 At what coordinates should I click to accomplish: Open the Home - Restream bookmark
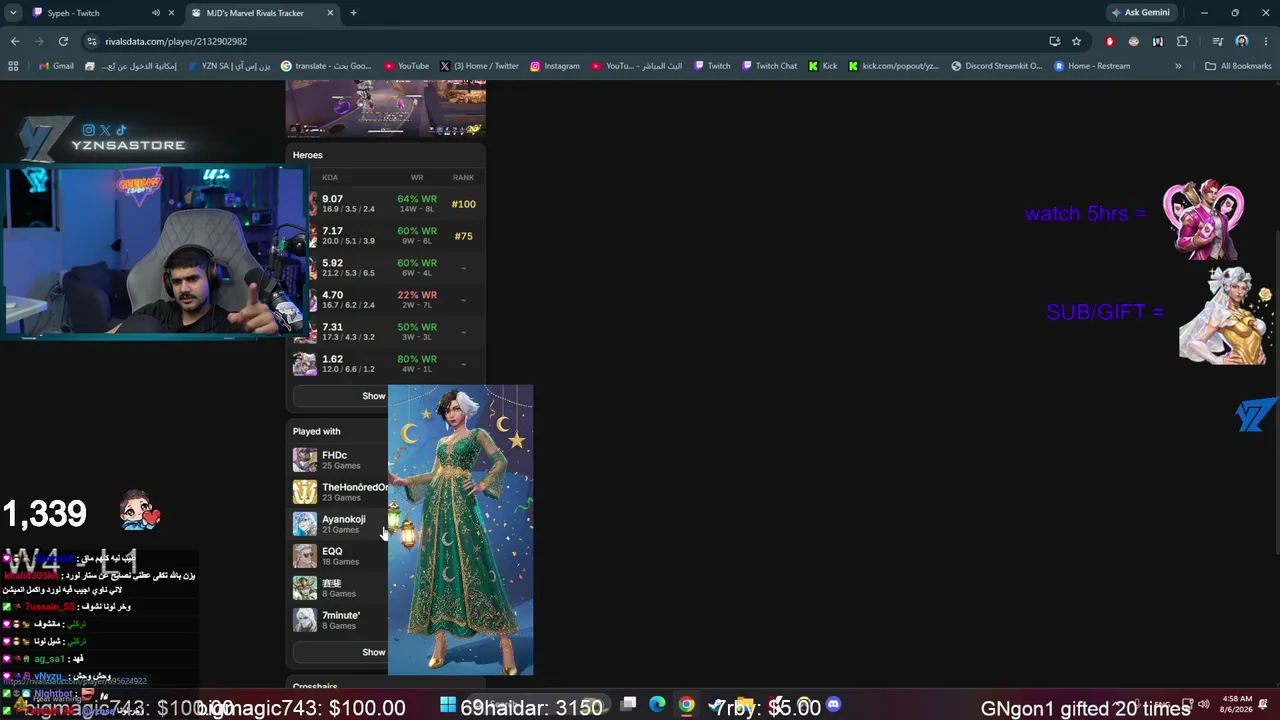coord(1092,66)
